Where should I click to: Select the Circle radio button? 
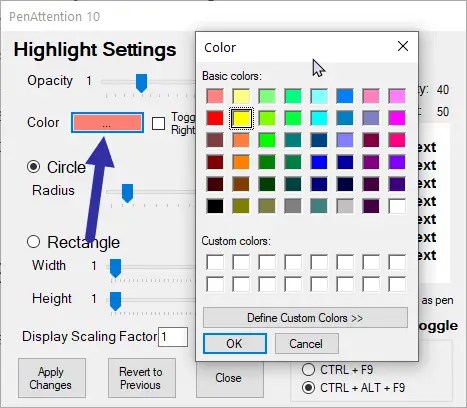(x=33, y=167)
